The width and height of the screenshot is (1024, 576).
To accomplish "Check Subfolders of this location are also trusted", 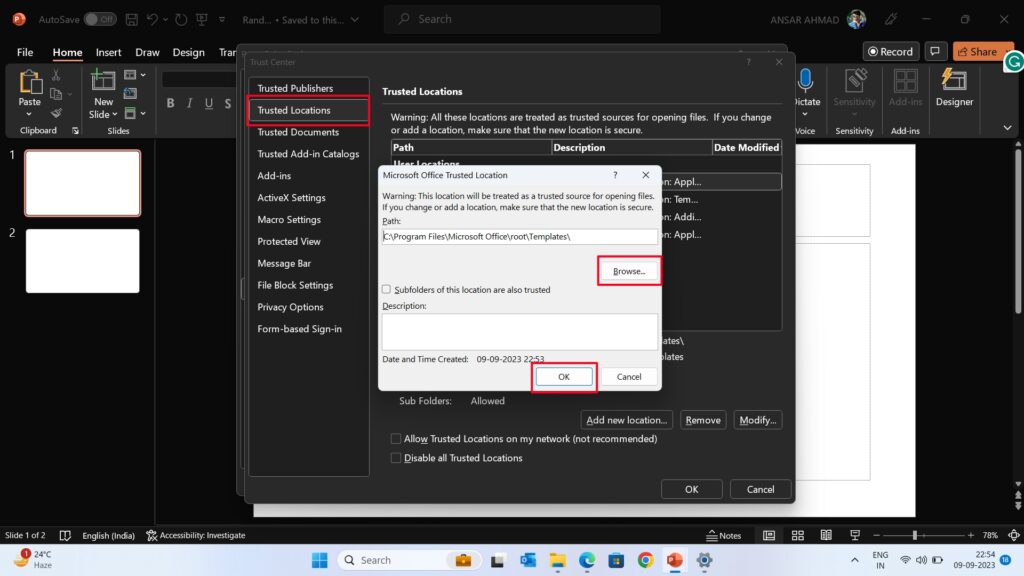I will [x=387, y=289].
